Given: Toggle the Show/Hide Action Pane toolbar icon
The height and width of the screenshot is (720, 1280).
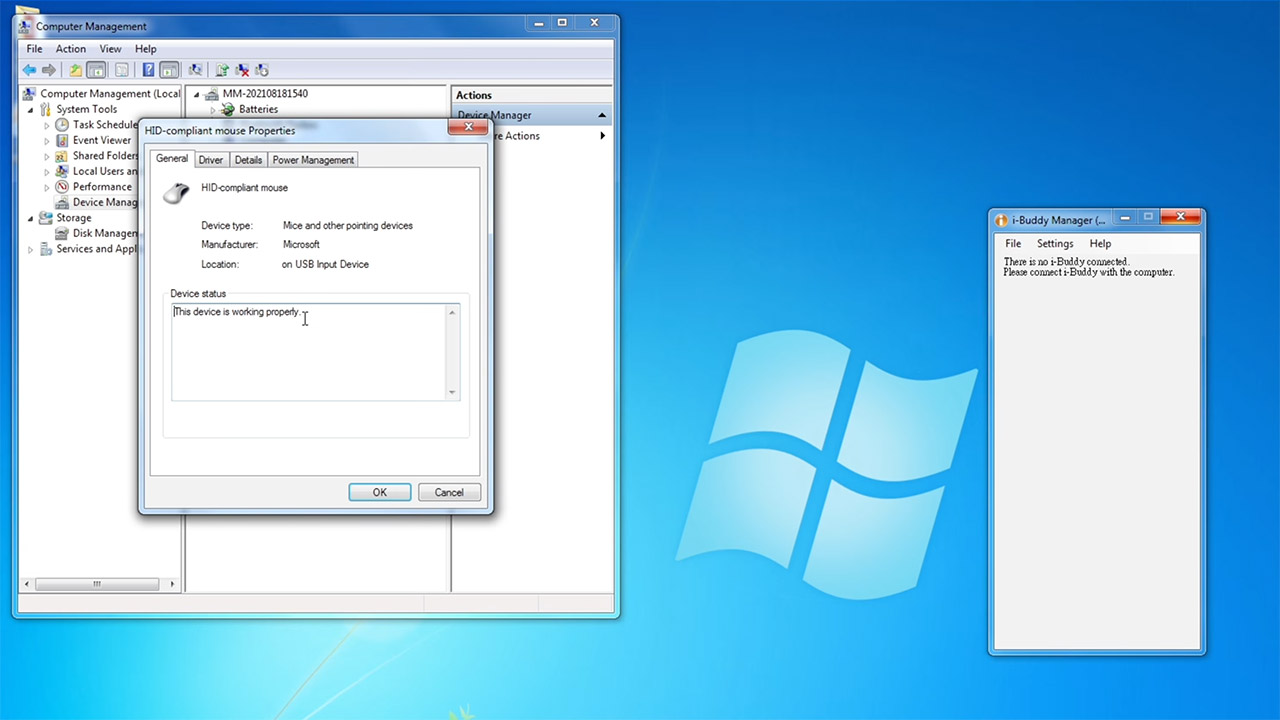Looking at the screenshot, I should pyautogui.click(x=169, y=70).
